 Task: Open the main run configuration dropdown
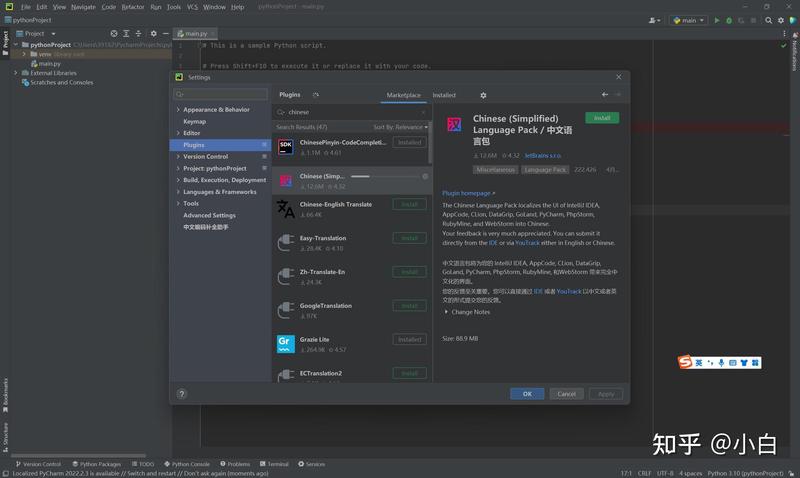pos(689,20)
